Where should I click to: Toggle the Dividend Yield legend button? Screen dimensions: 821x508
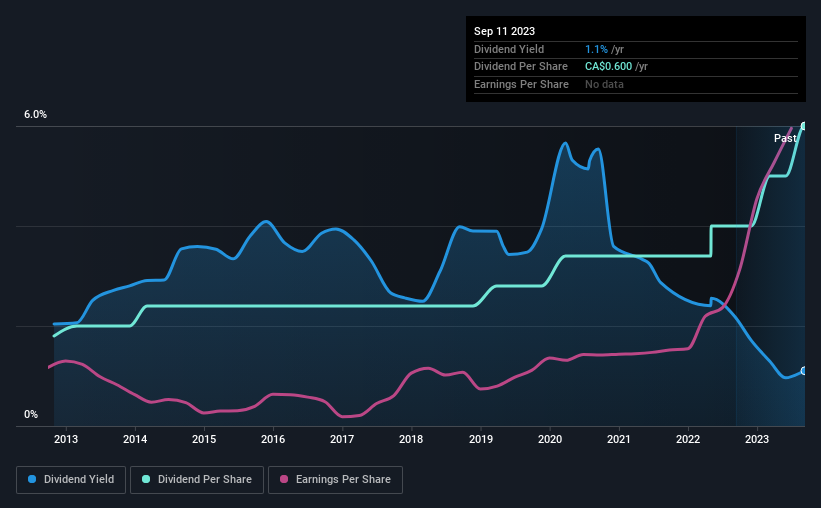(71, 480)
